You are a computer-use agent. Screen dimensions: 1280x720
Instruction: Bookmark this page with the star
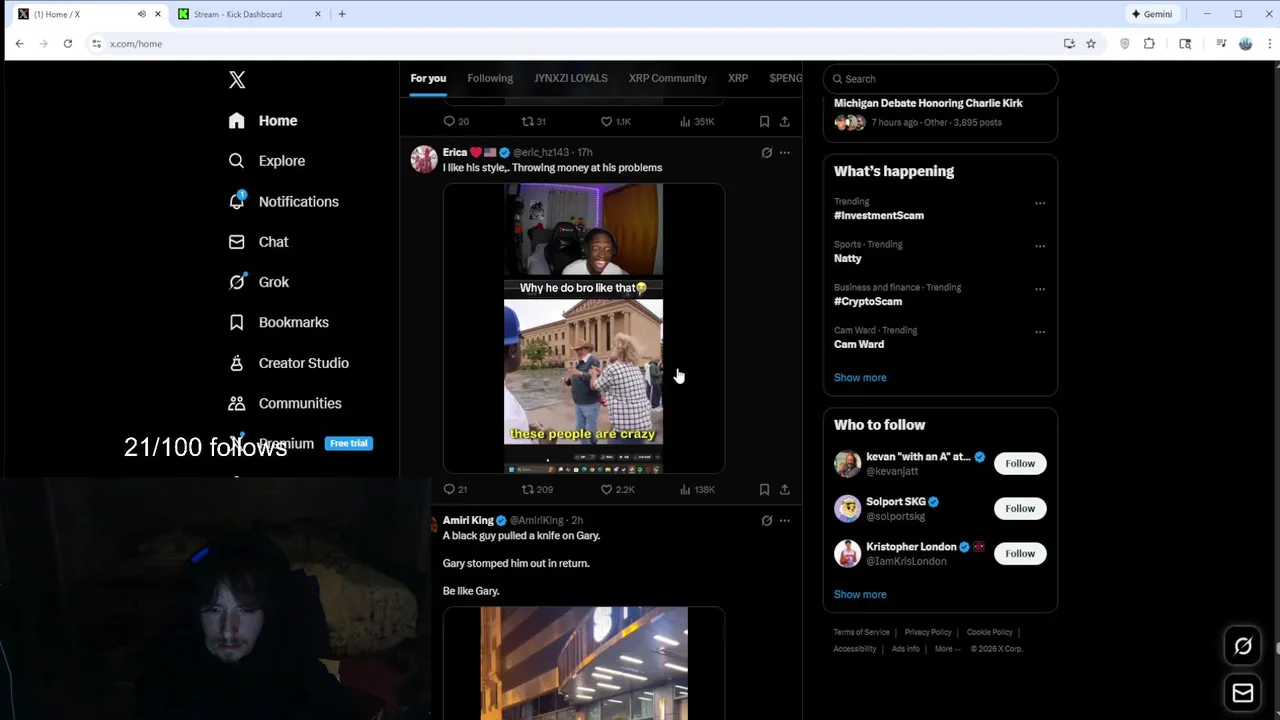point(1091,44)
